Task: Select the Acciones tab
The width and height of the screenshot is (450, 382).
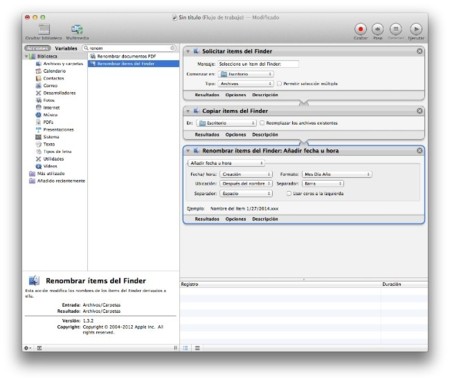Action: (x=37, y=48)
